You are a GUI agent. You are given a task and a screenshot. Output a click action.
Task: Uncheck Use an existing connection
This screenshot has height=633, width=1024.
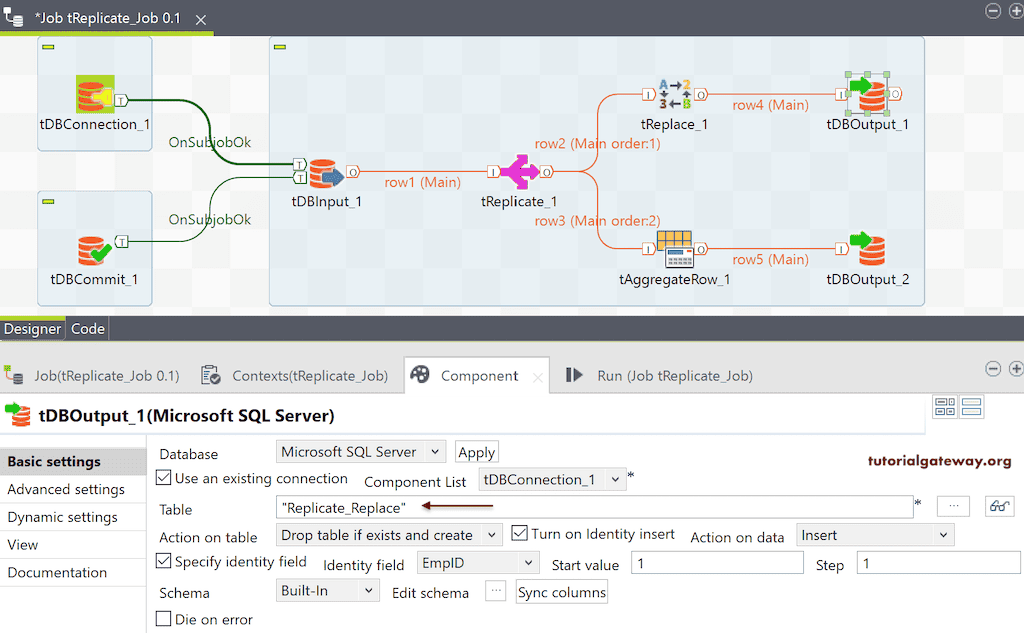coord(163,479)
